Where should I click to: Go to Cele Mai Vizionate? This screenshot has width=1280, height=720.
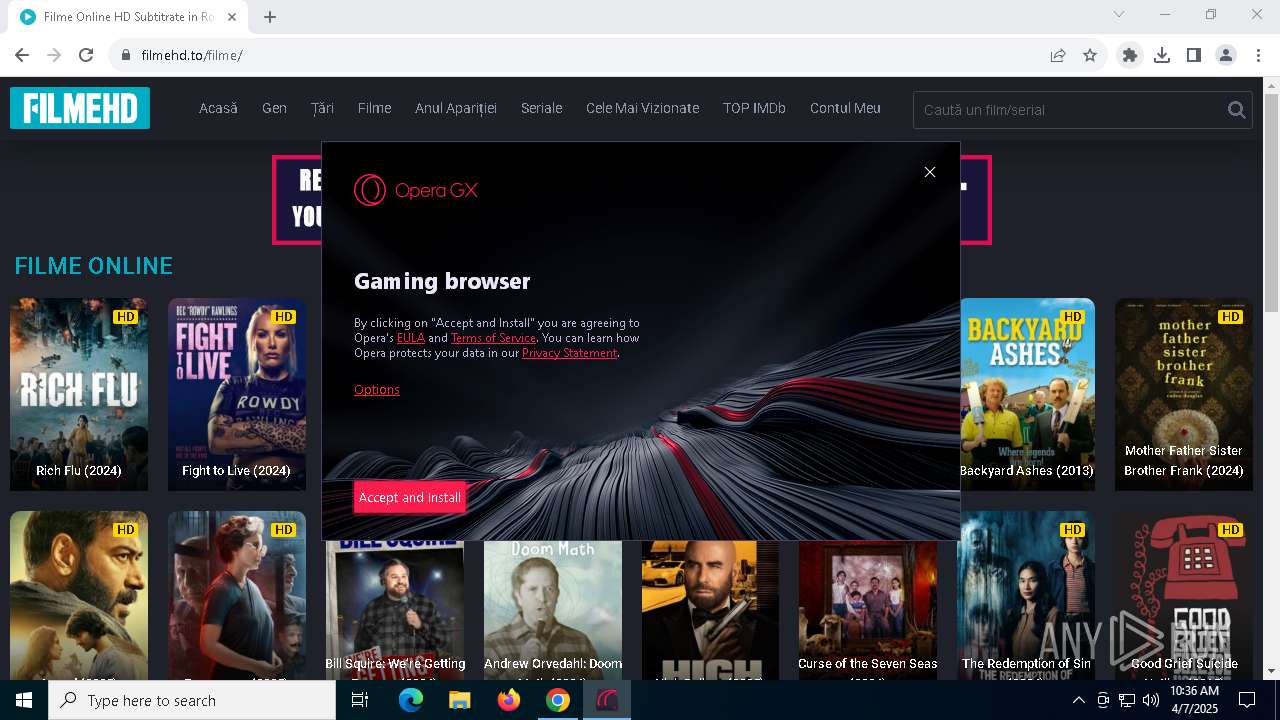tap(642, 108)
